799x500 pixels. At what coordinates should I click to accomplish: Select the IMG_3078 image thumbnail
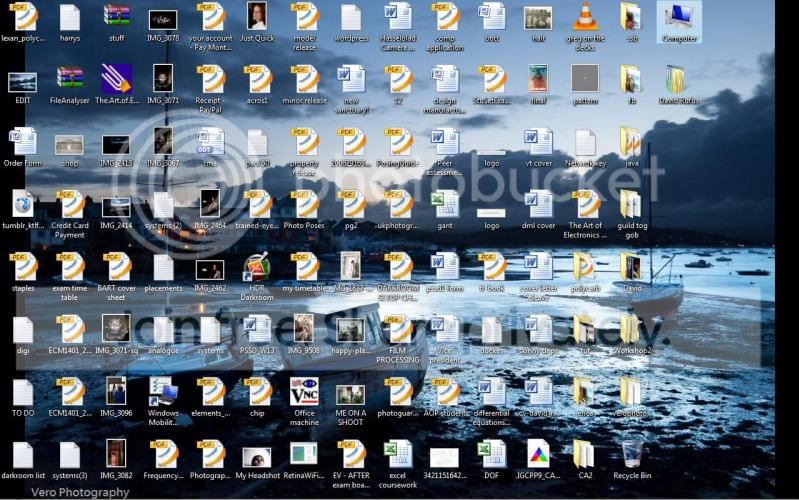click(x=163, y=20)
